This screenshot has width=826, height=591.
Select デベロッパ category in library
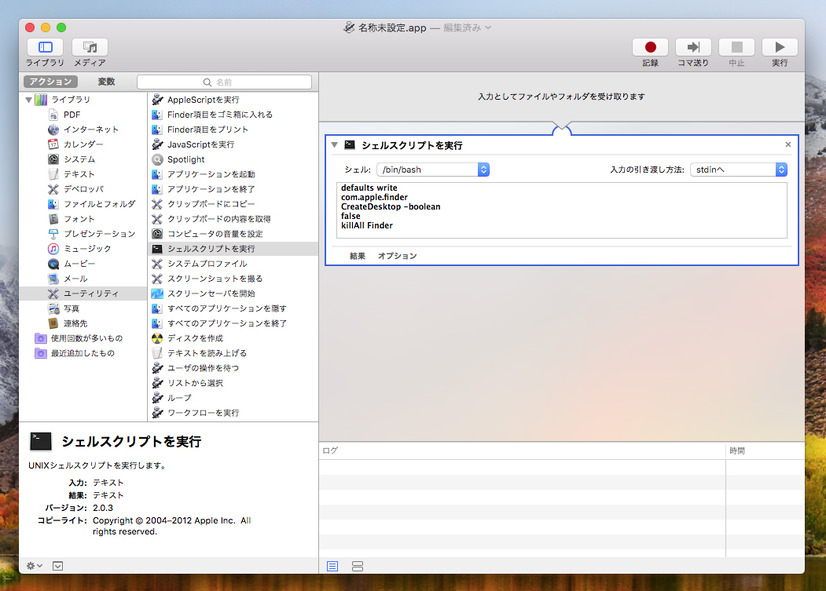[x=83, y=189]
